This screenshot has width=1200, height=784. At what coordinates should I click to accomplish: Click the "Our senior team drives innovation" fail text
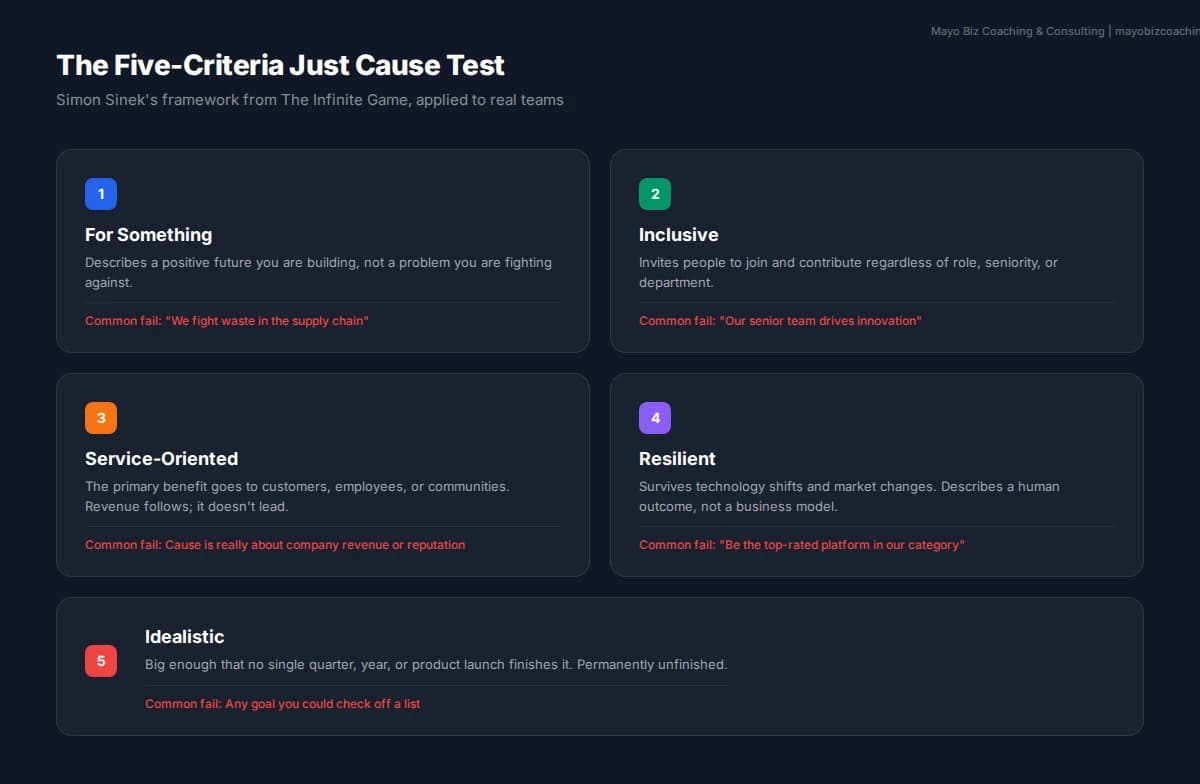[x=780, y=321]
